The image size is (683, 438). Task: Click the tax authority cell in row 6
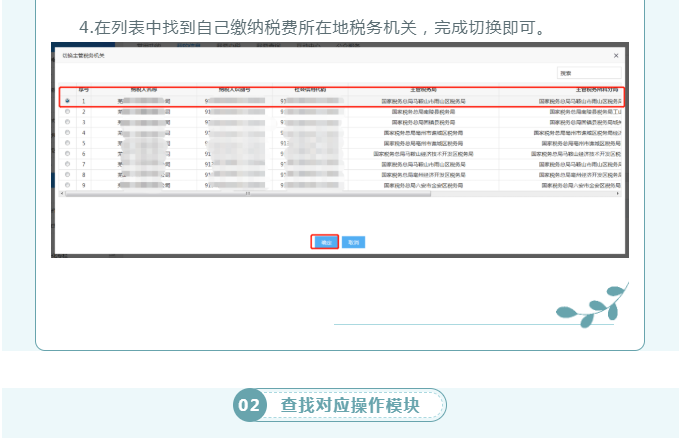pos(423,154)
